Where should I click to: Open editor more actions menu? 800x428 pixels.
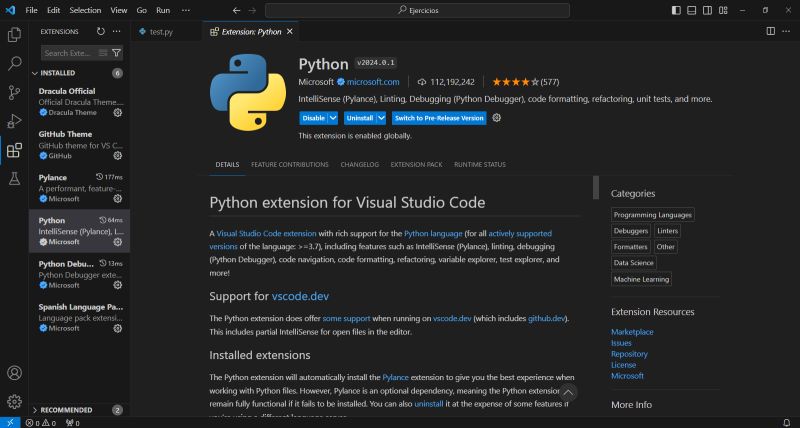coord(786,32)
